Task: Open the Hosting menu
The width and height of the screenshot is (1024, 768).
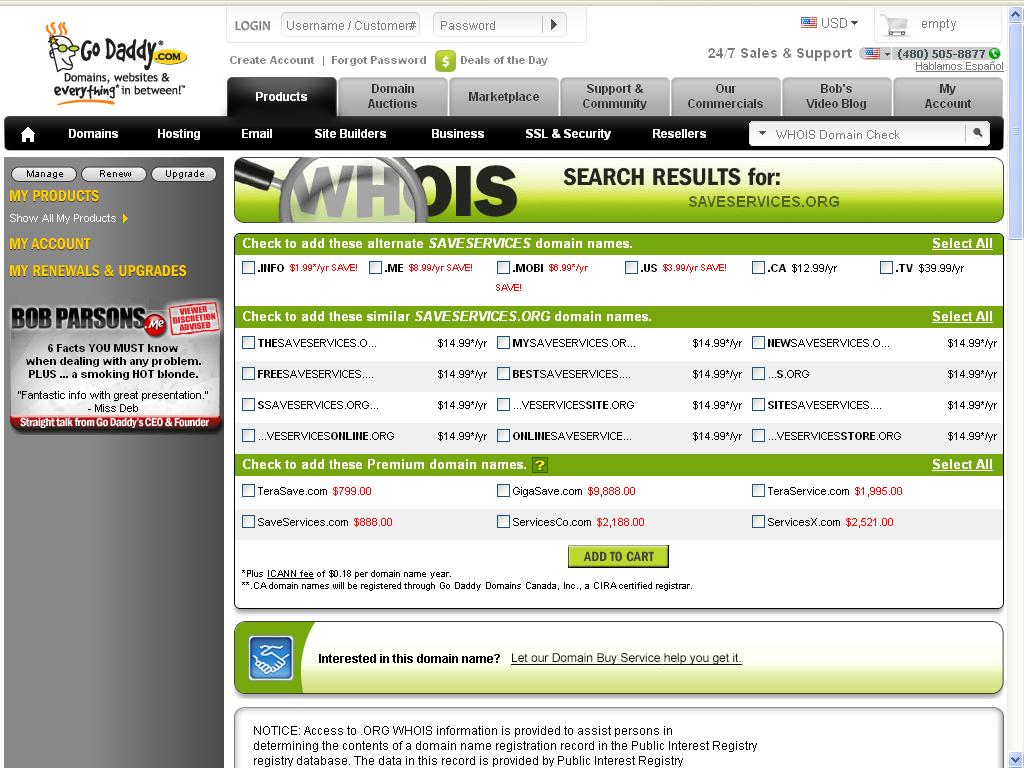Action: [179, 134]
